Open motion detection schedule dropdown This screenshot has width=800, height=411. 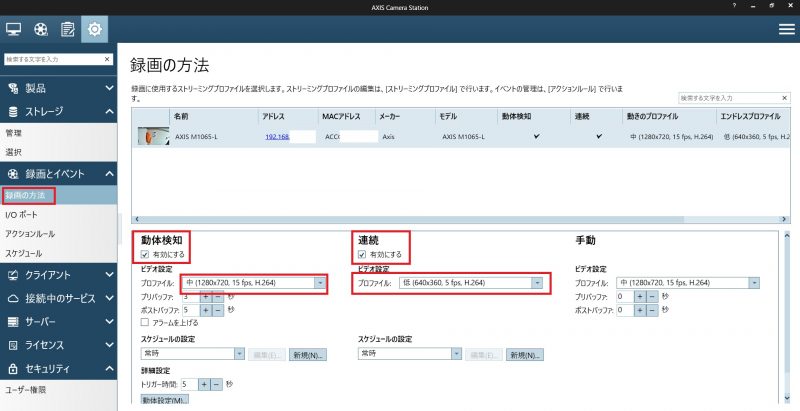click(239, 353)
